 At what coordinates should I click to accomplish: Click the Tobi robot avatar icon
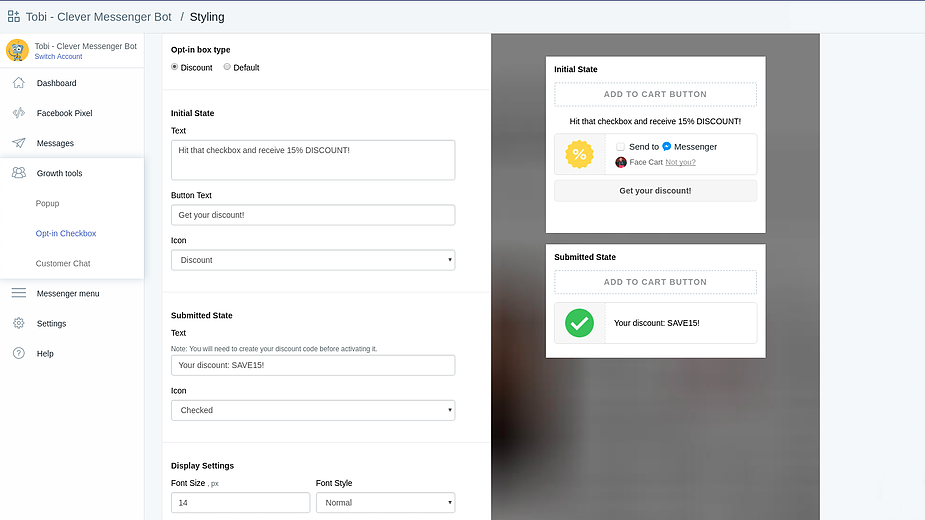17,51
